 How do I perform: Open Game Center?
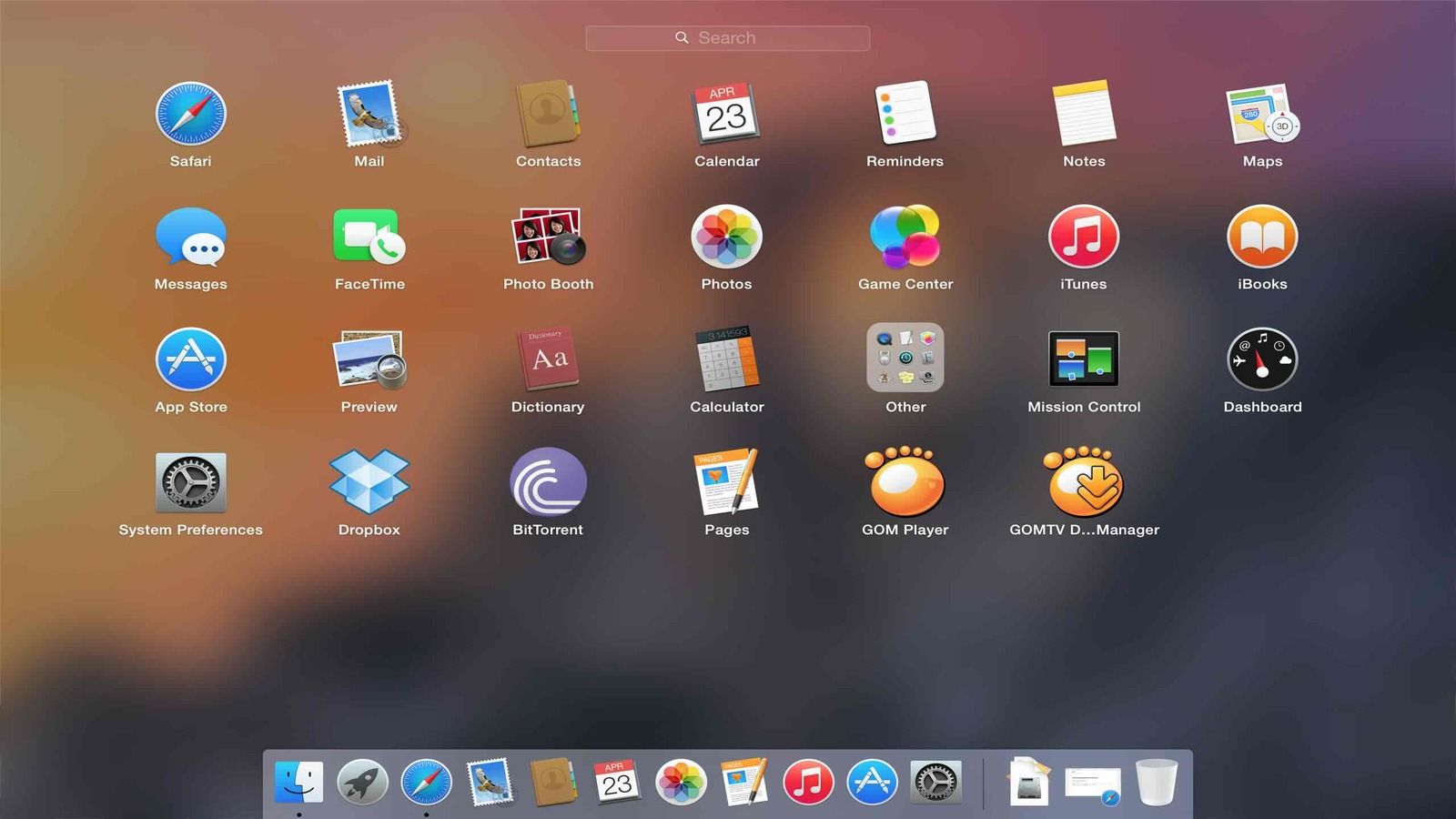905,237
